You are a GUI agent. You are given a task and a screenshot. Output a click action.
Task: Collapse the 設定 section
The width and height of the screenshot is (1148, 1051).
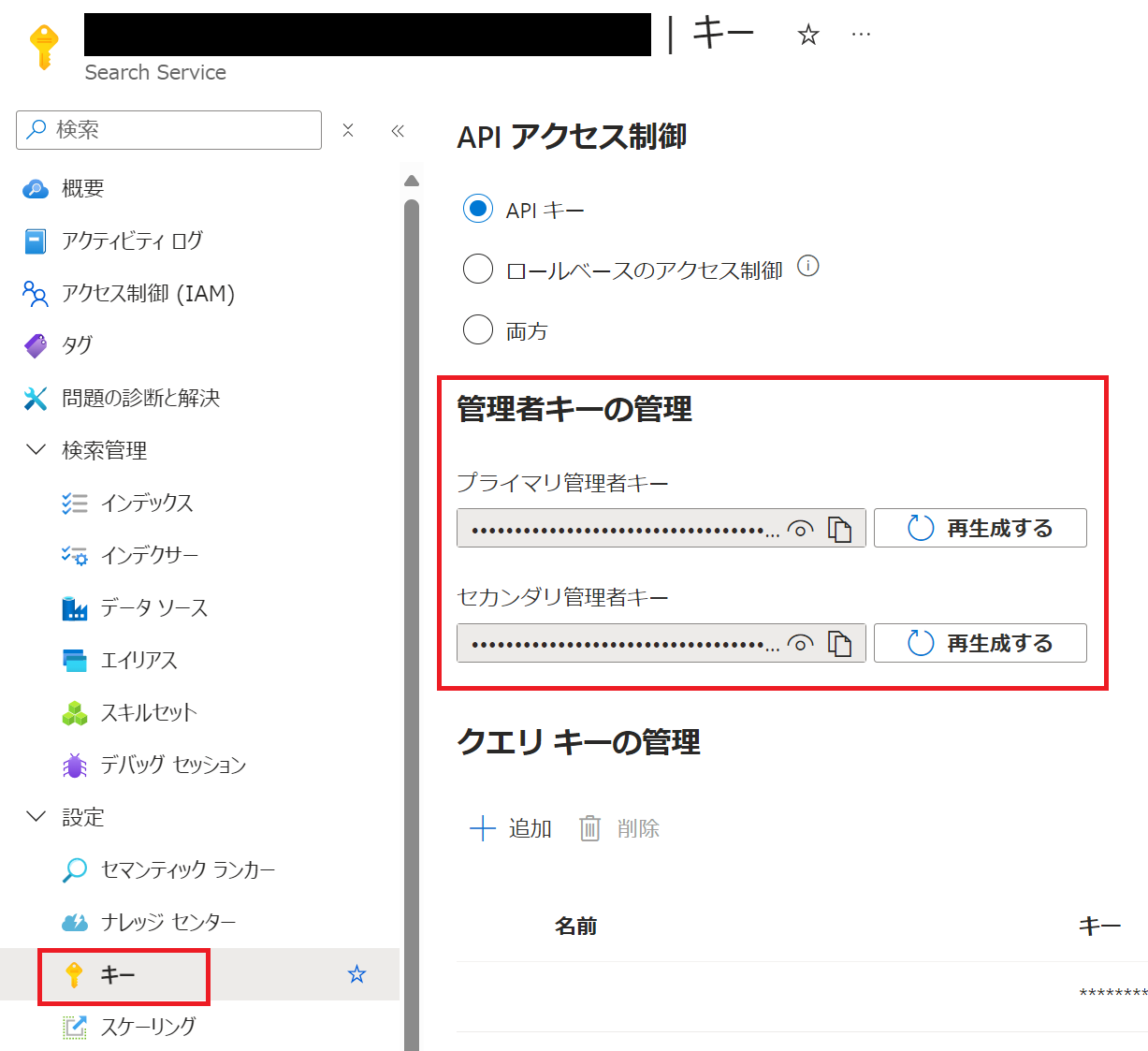click(x=36, y=817)
